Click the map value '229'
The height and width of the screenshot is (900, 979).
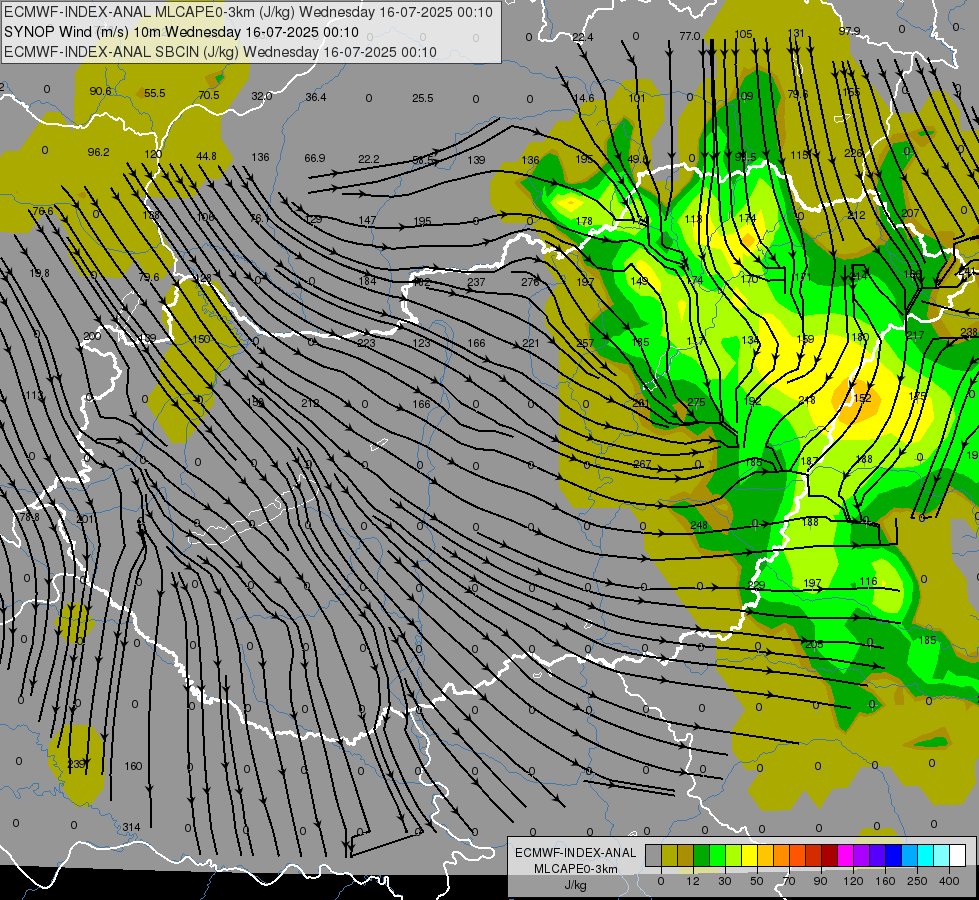[x=756, y=585]
